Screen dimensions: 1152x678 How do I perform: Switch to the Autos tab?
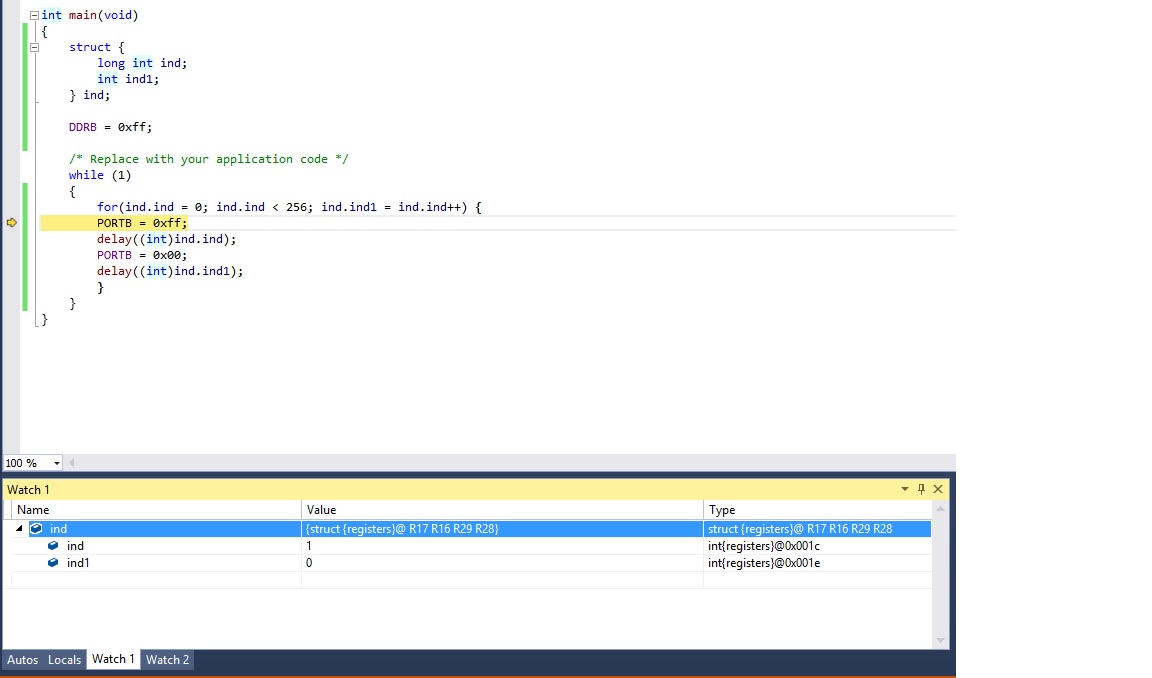click(23, 660)
